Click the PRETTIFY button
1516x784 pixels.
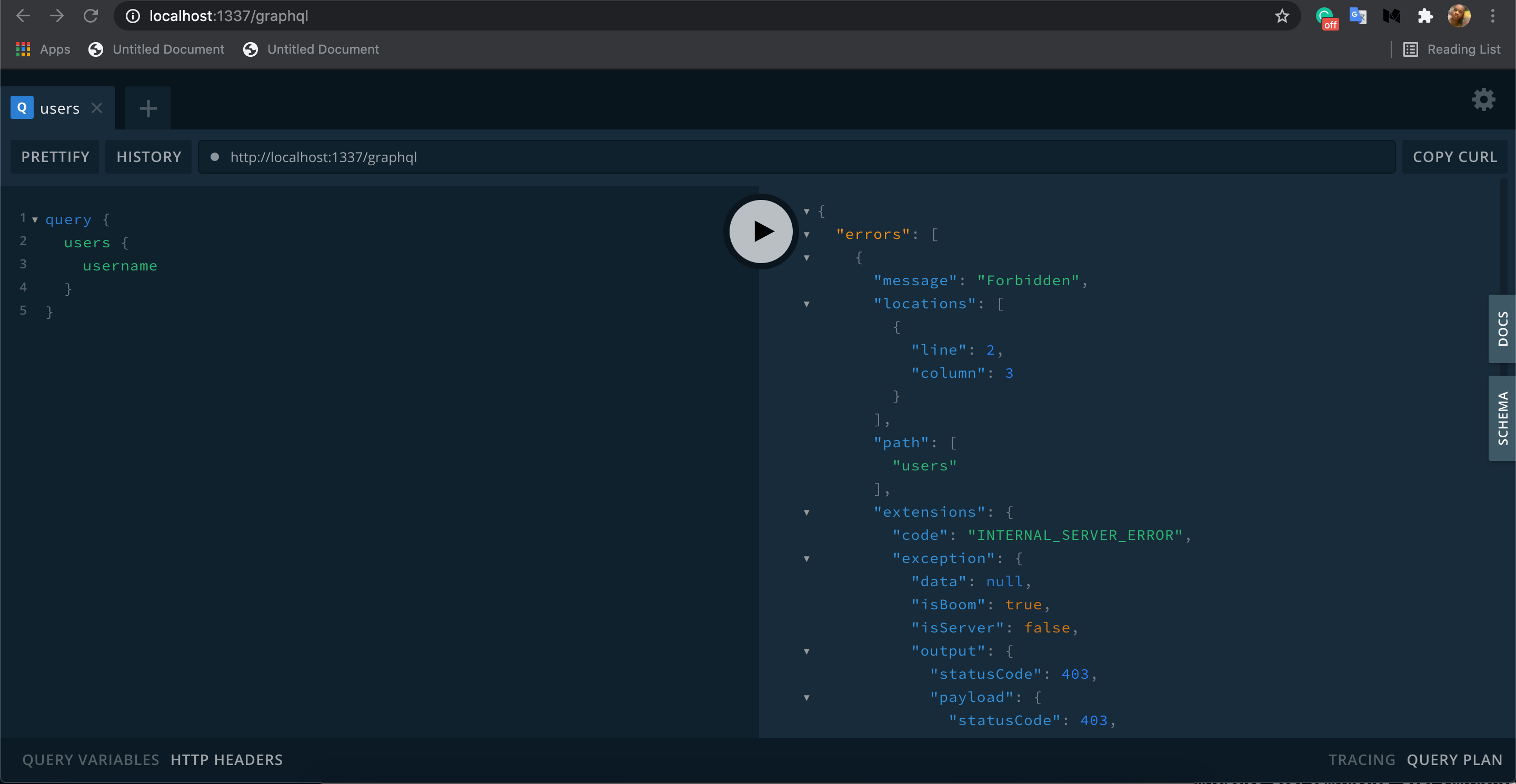(x=55, y=156)
